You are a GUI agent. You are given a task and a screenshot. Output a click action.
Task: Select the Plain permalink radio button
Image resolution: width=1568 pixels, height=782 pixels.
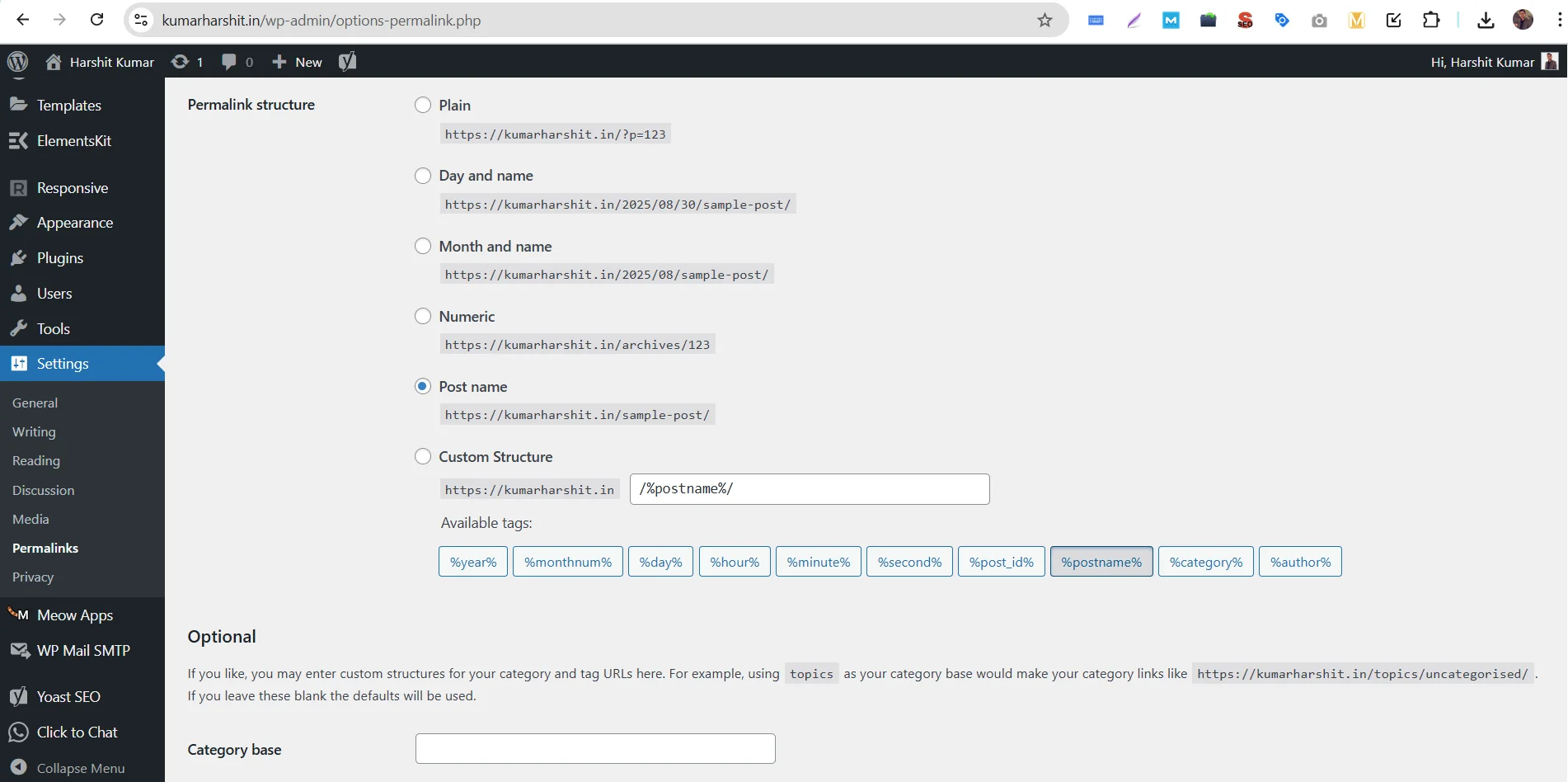tap(423, 105)
